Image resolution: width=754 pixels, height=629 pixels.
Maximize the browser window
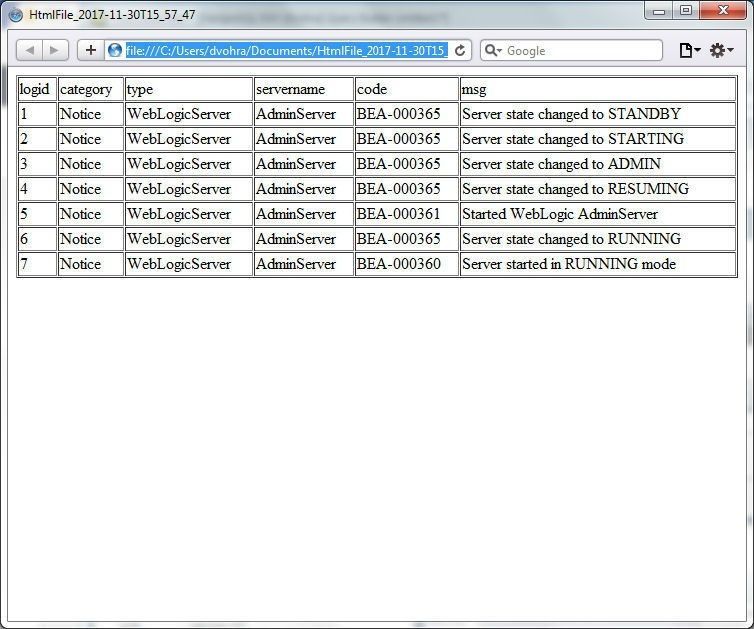686,11
